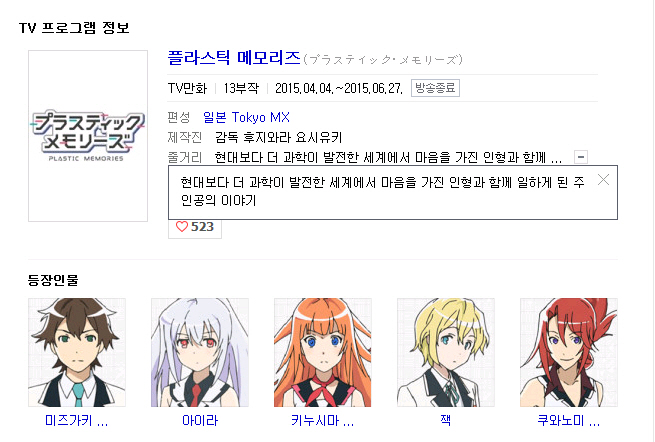Click the 등장인물 section heading
The width and height of the screenshot is (655, 442).
pyautogui.click(x=53, y=280)
